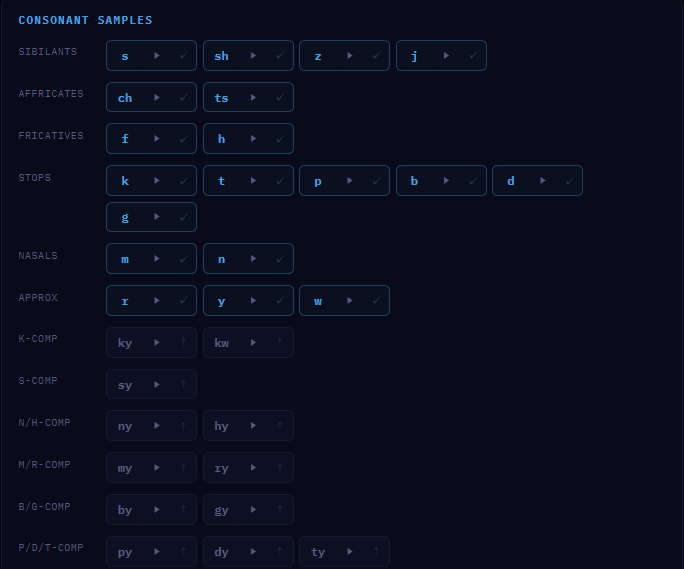684x569 pixels.
Task: Play the 'dy' compound sample
Action: [x=253, y=552]
